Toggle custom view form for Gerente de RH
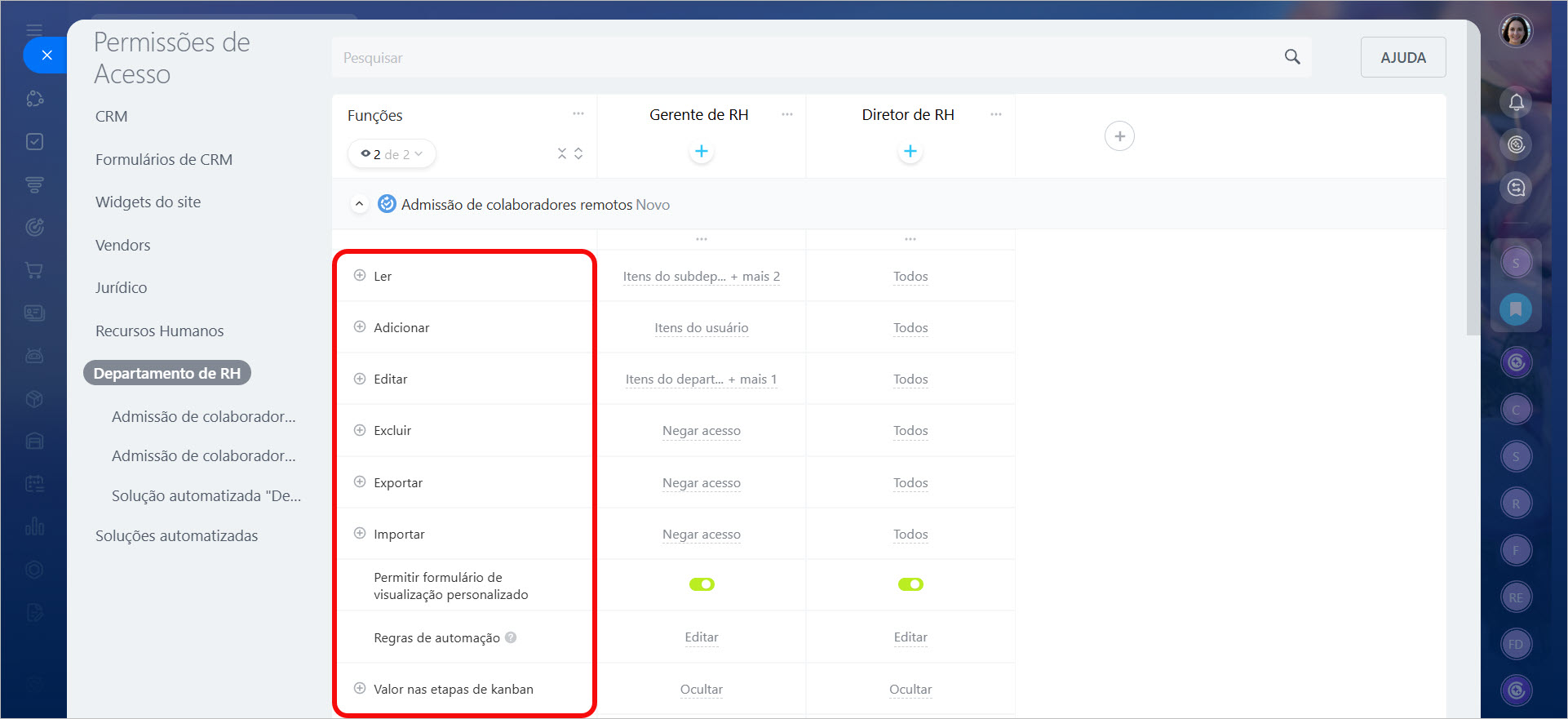Image resolution: width=1568 pixels, height=719 pixels. tap(702, 584)
